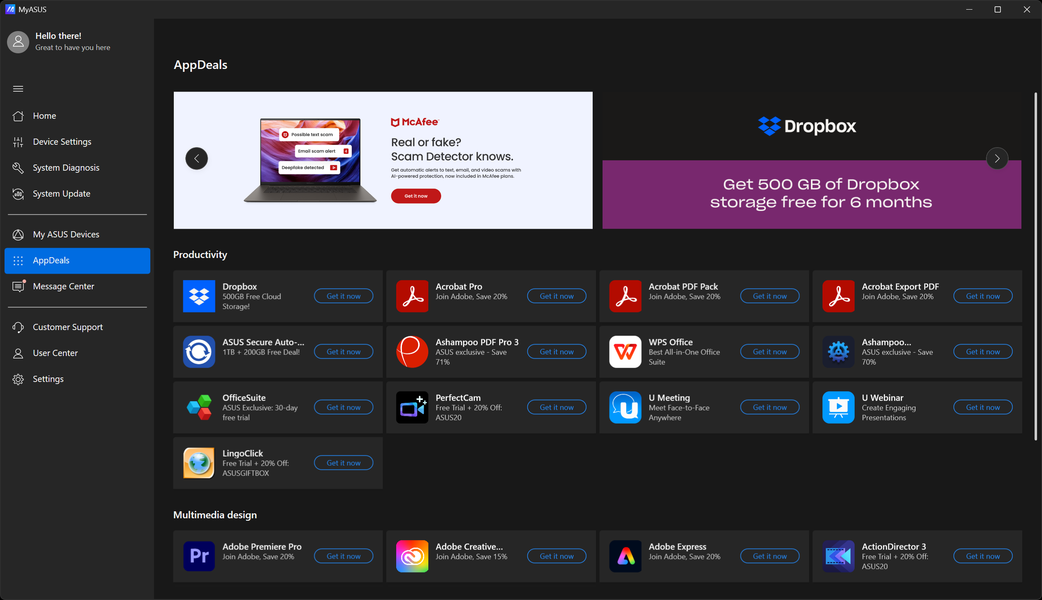1042x600 pixels.
Task: Click Get it now for Adobe Premiere Pro
Action: [344, 556]
